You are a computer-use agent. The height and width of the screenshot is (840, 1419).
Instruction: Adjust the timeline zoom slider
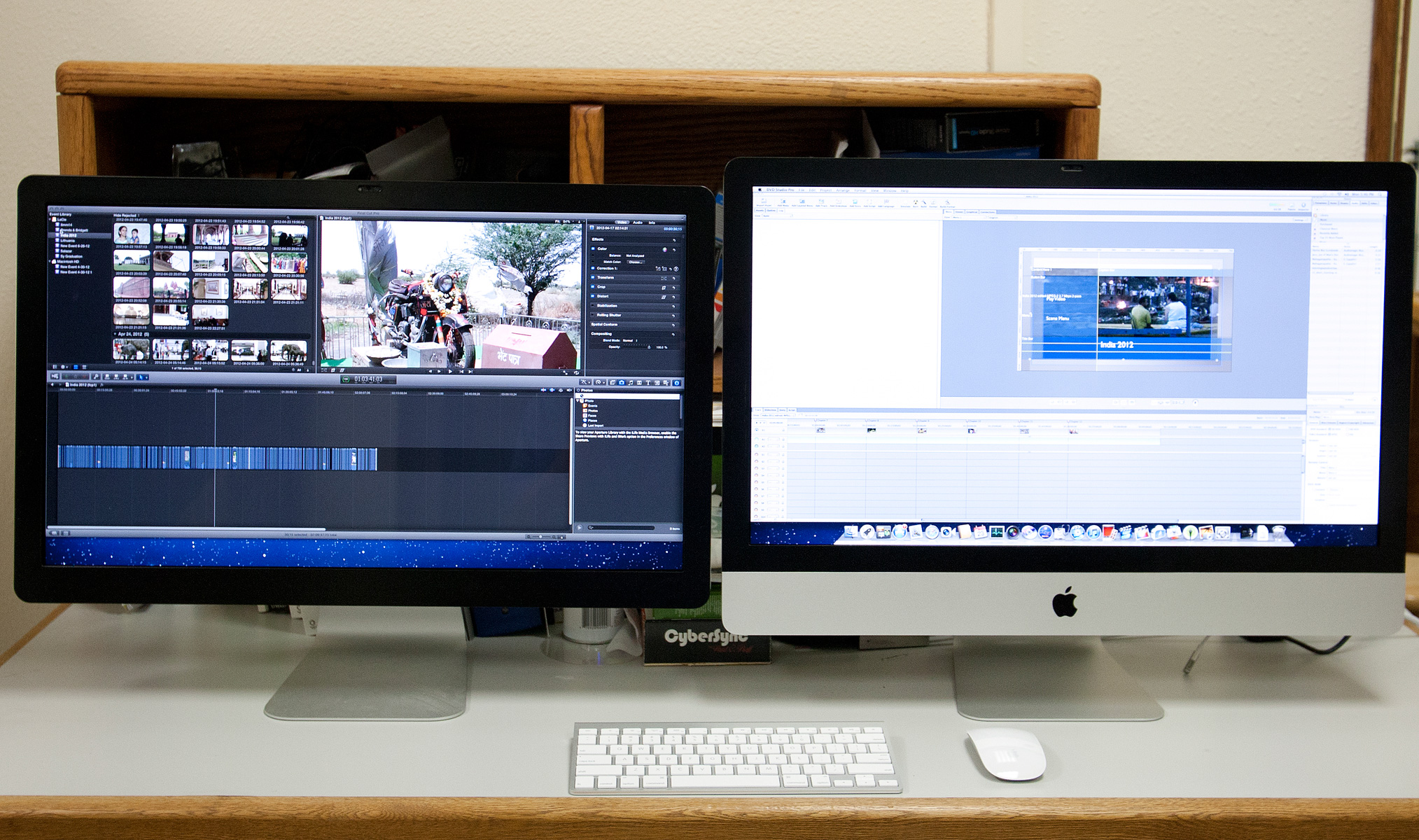click(x=543, y=536)
